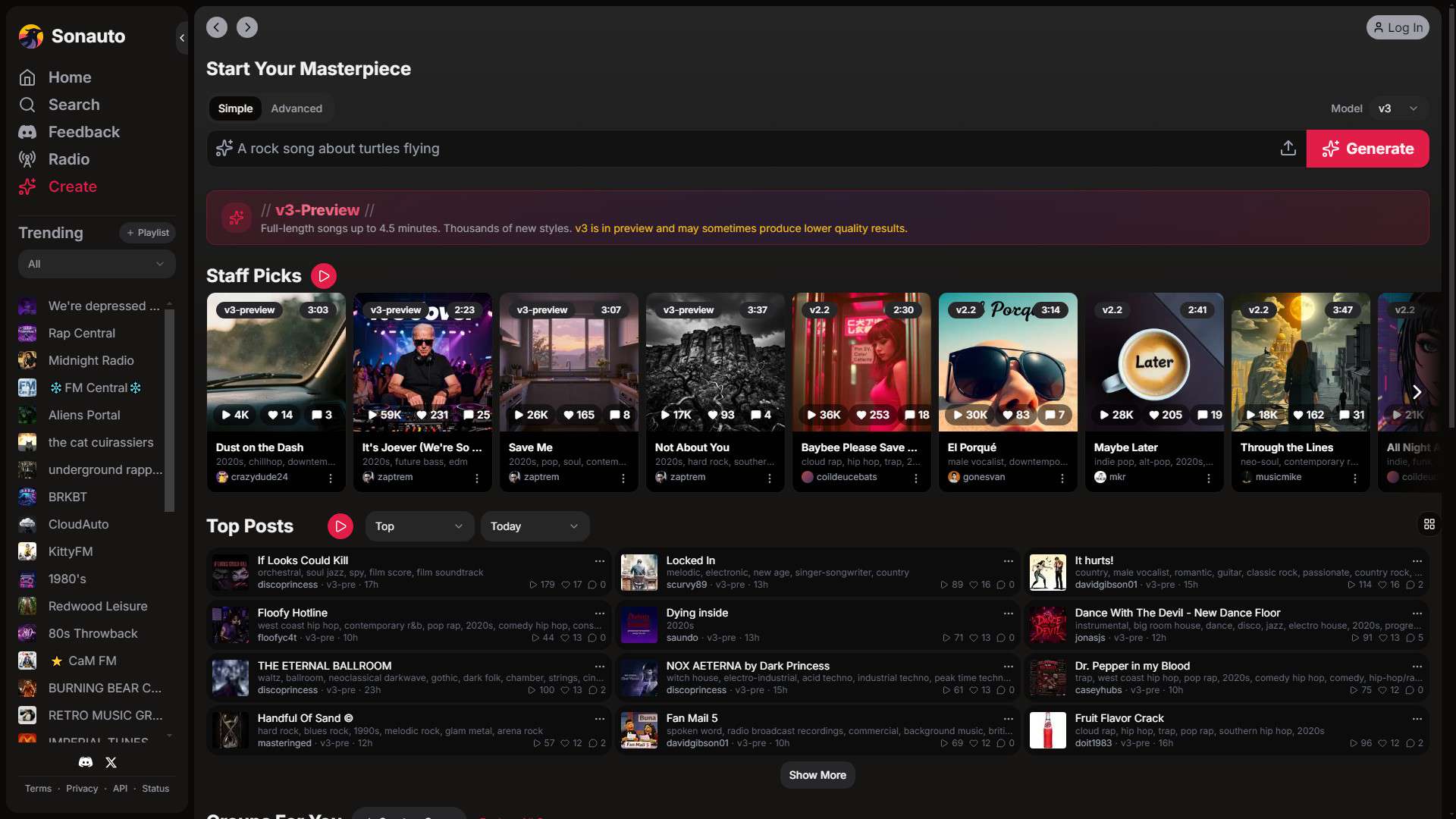
Task: Open options menu for Not About You
Action: [x=770, y=479]
